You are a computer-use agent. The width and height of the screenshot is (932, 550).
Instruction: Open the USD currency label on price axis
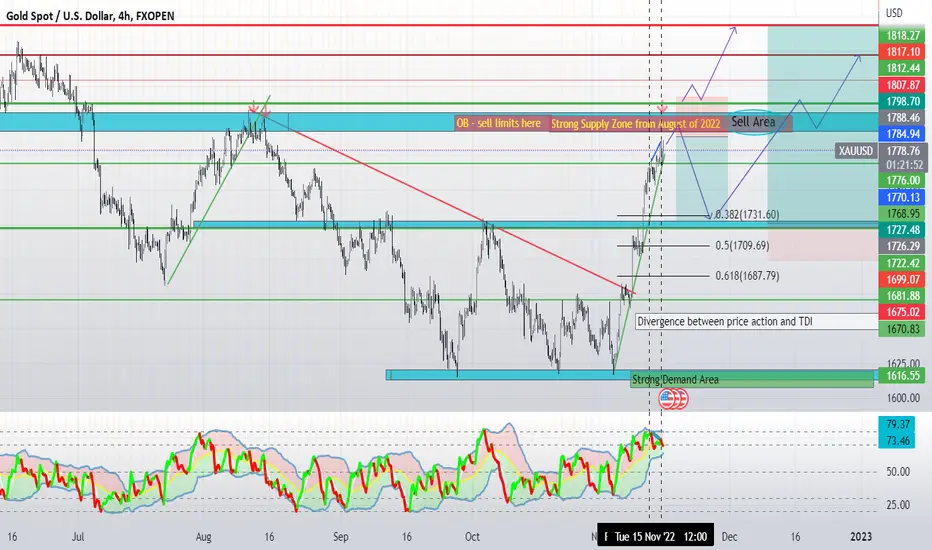tap(894, 13)
